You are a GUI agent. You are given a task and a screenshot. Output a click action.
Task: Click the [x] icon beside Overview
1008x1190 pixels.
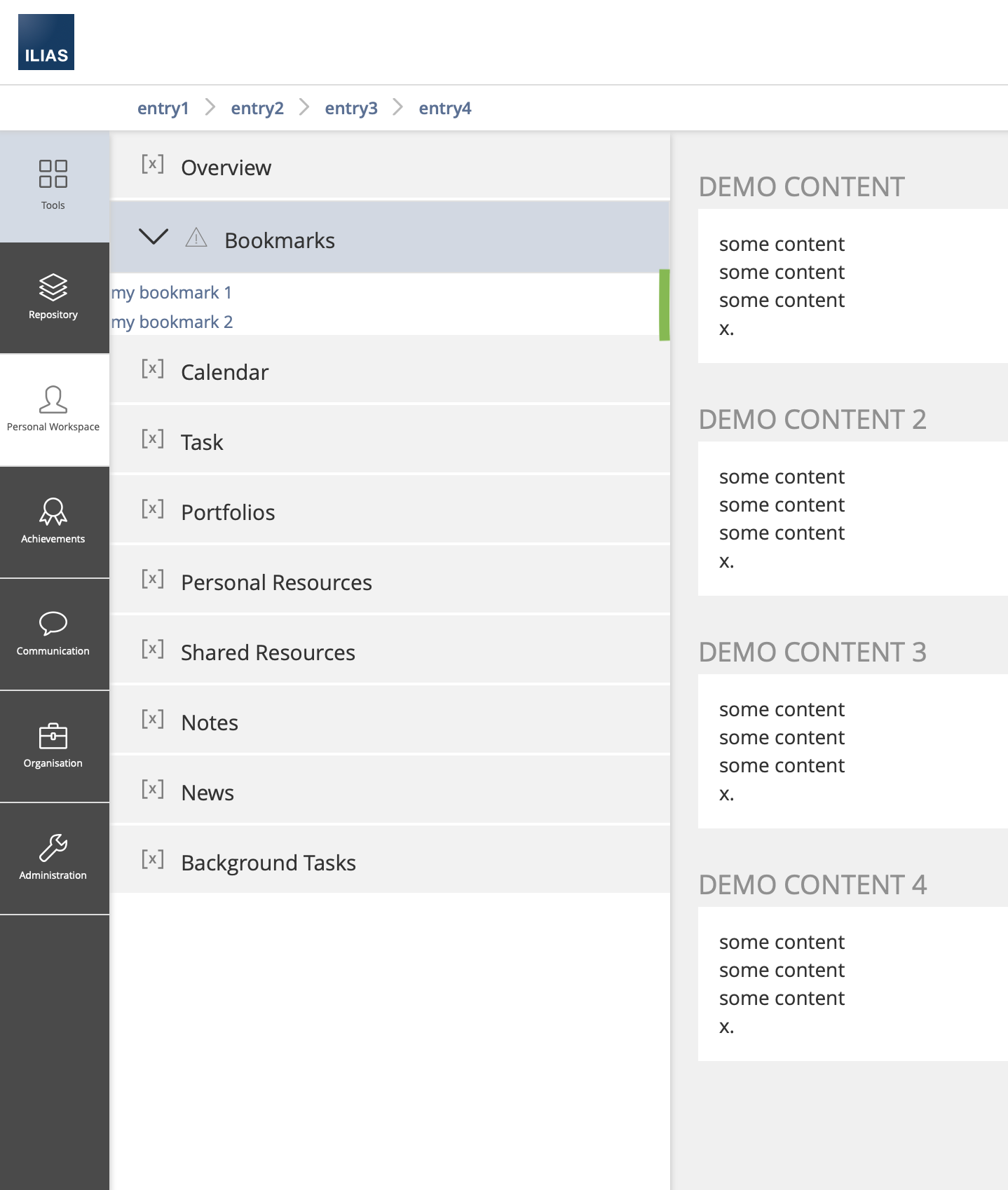pyautogui.click(x=153, y=164)
